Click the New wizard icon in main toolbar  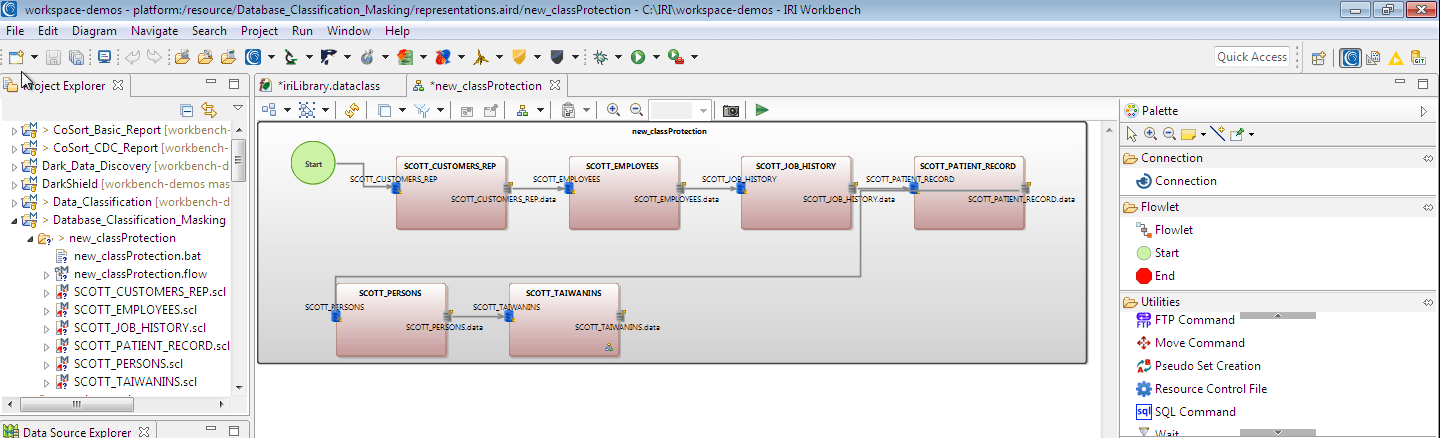[x=16, y=57]
